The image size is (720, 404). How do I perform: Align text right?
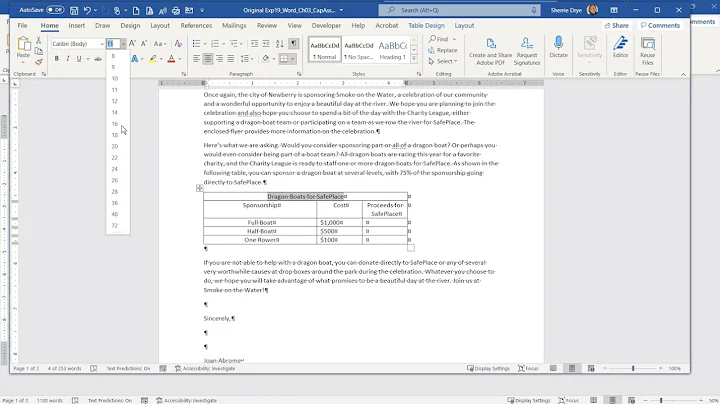tap(219, 59)
